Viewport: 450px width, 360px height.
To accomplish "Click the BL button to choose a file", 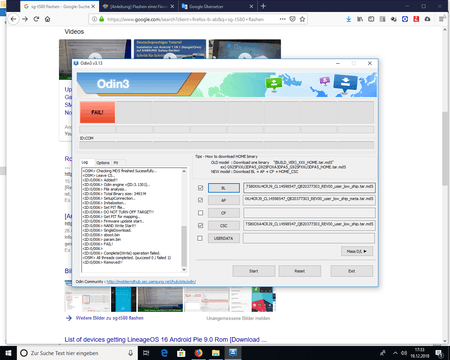I will coord(224,188).
